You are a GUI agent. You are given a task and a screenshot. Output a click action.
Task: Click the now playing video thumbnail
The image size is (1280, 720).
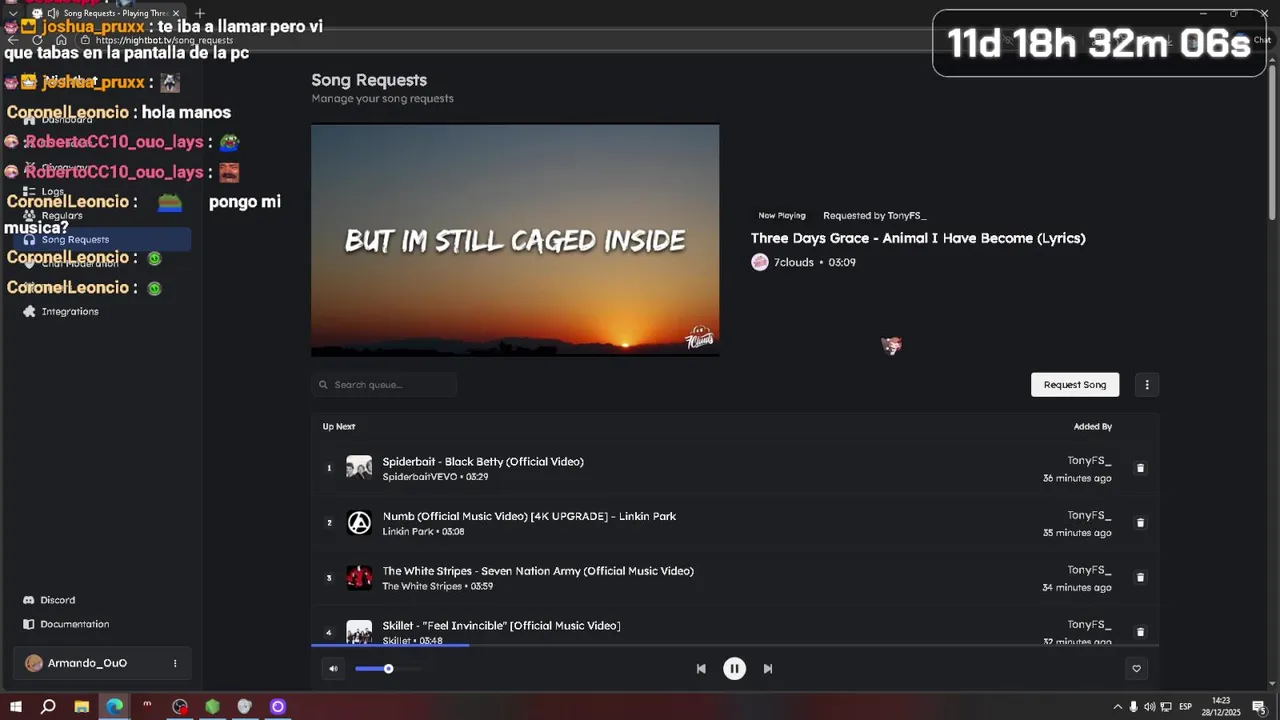(515, 240)
